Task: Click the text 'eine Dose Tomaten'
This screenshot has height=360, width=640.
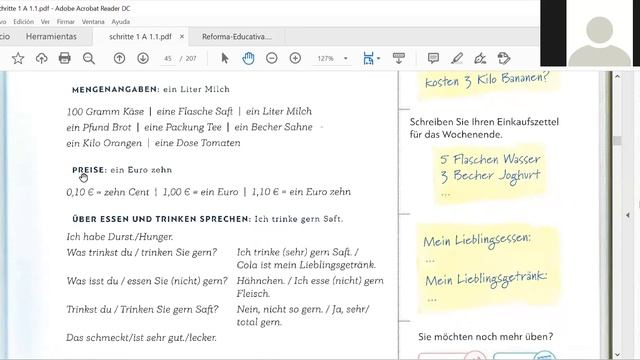Action: pyautogui.click(x=198, y=143)
